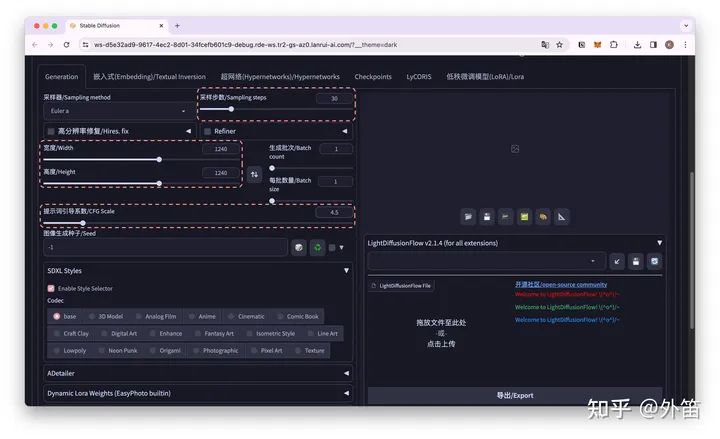Open the open-source community link

[x=561, y=285]
